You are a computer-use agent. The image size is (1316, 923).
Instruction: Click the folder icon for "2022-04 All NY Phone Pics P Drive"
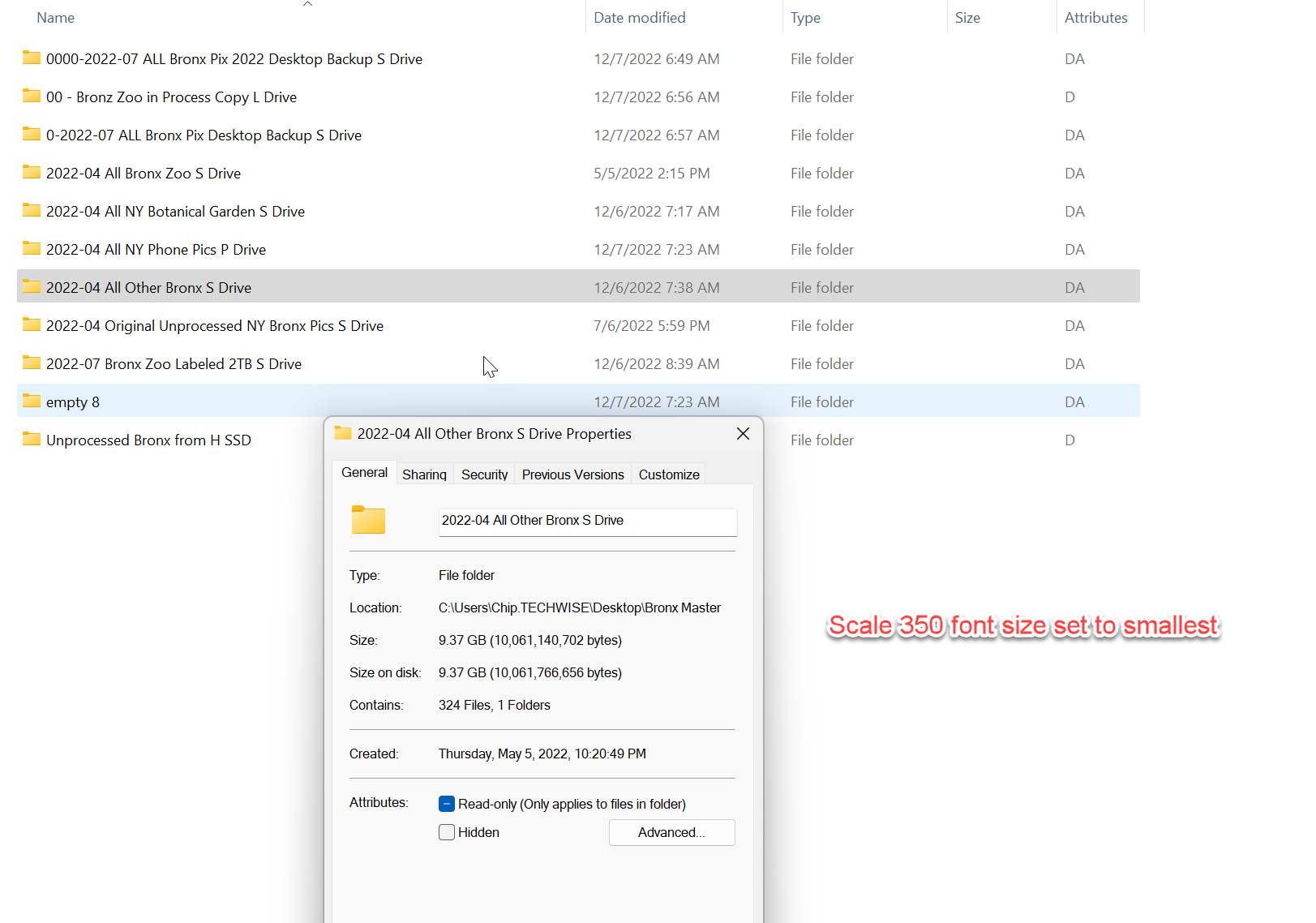tap(32, 249)
